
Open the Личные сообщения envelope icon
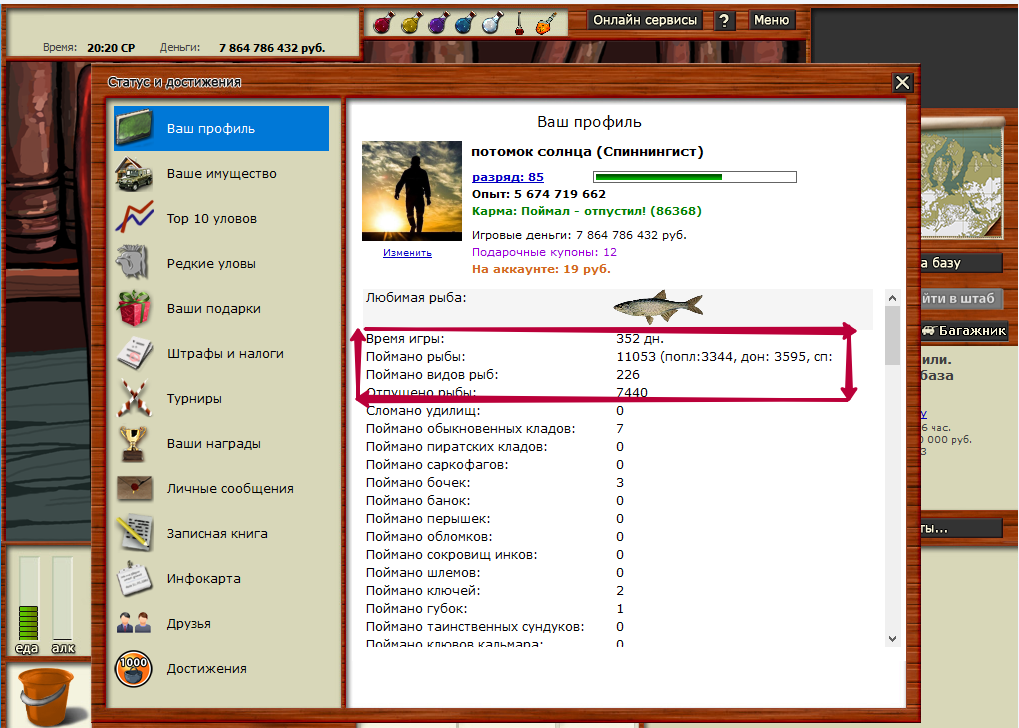coord(135,489)
